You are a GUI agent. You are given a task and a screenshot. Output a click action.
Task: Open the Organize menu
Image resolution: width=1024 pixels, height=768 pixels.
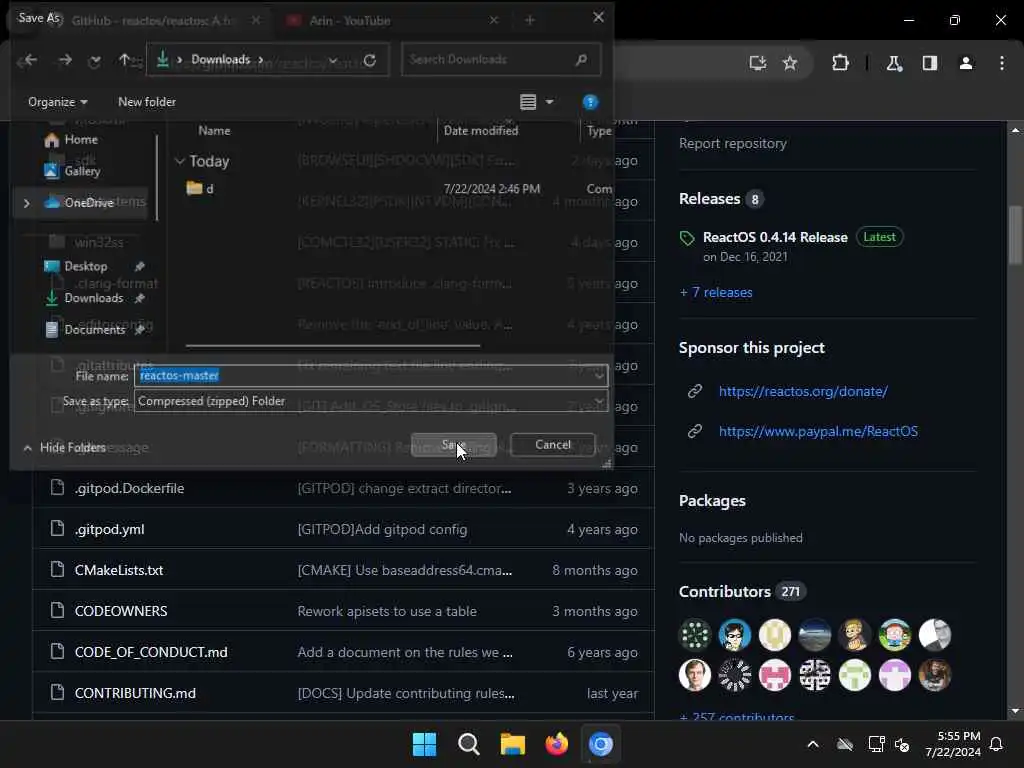point(57,102)
